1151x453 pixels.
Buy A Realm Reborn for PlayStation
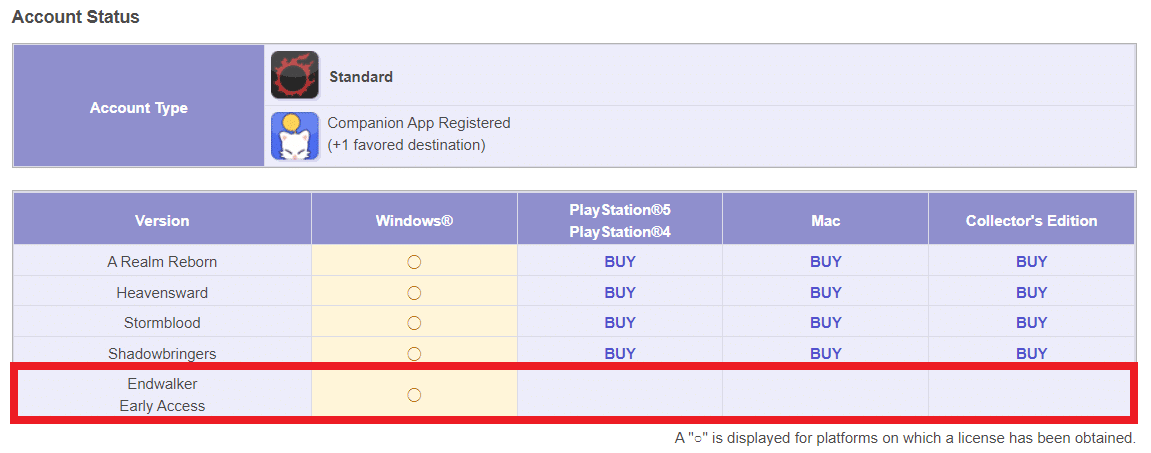tap(620, 261)
